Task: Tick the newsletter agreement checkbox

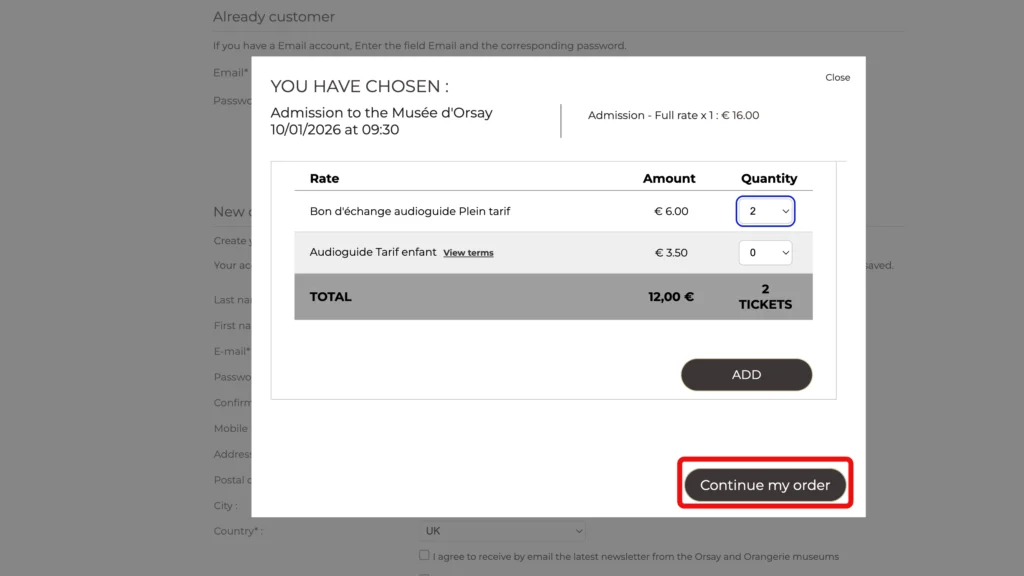Action: (x=425, y=555)
